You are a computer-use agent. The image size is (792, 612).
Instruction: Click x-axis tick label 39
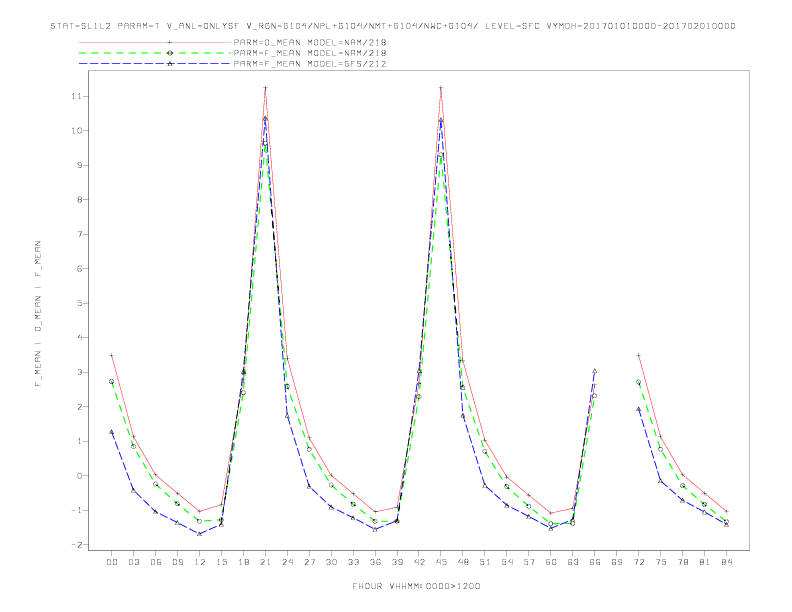(x=397, y=562)
